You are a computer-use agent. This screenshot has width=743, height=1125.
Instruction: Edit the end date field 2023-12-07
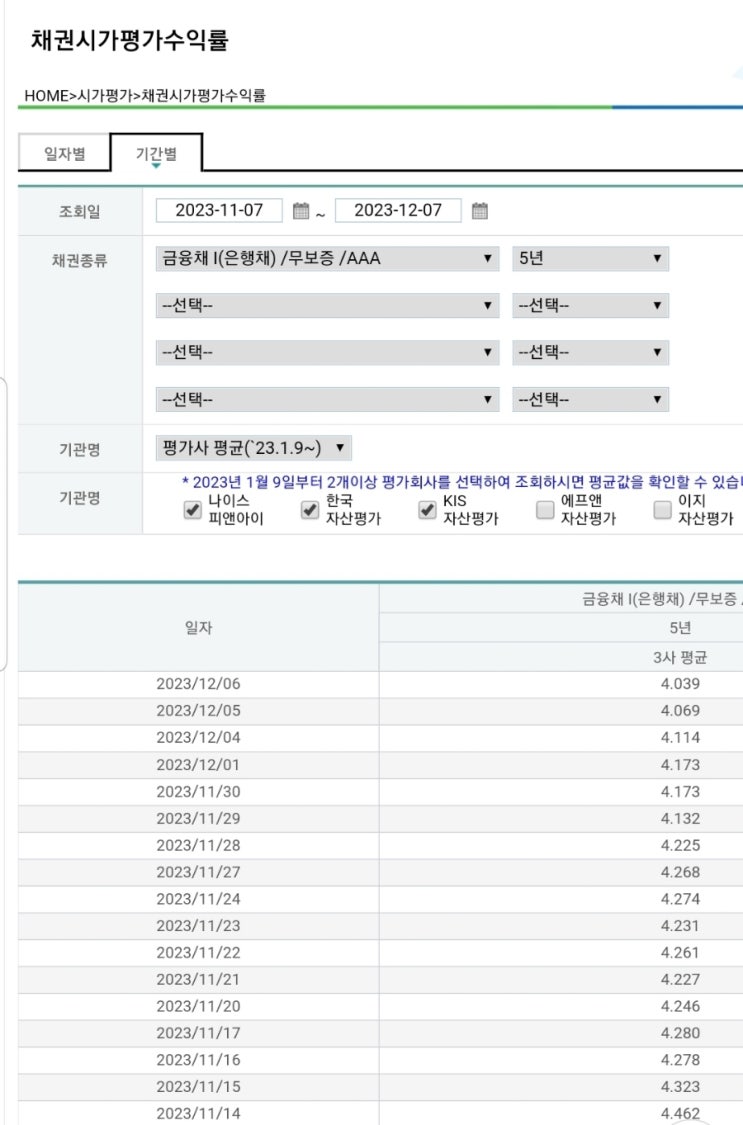pyautogui.click(x=398, y=210)
